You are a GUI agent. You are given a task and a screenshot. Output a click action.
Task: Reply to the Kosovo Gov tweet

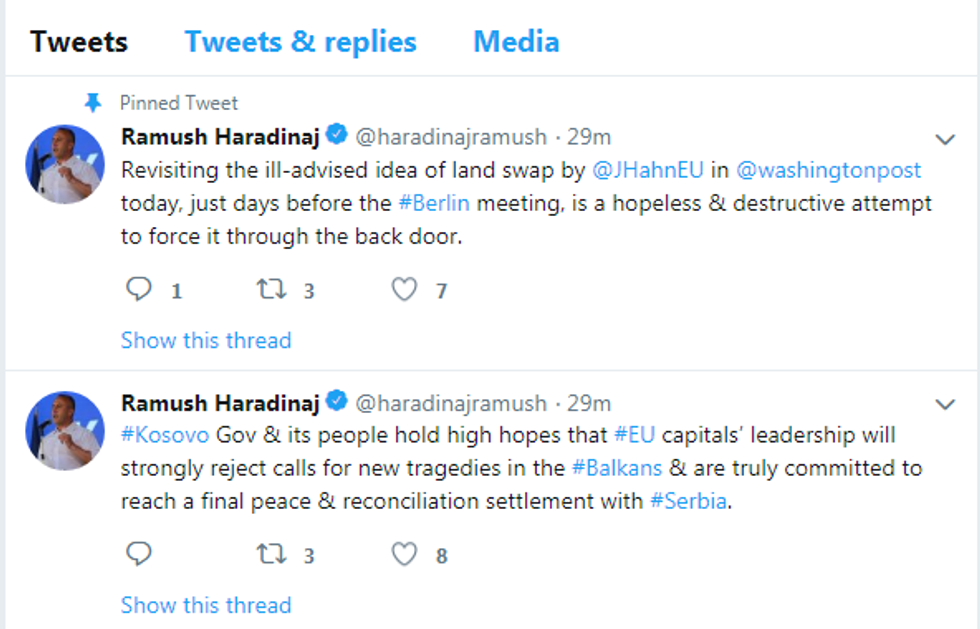[138, 555]
